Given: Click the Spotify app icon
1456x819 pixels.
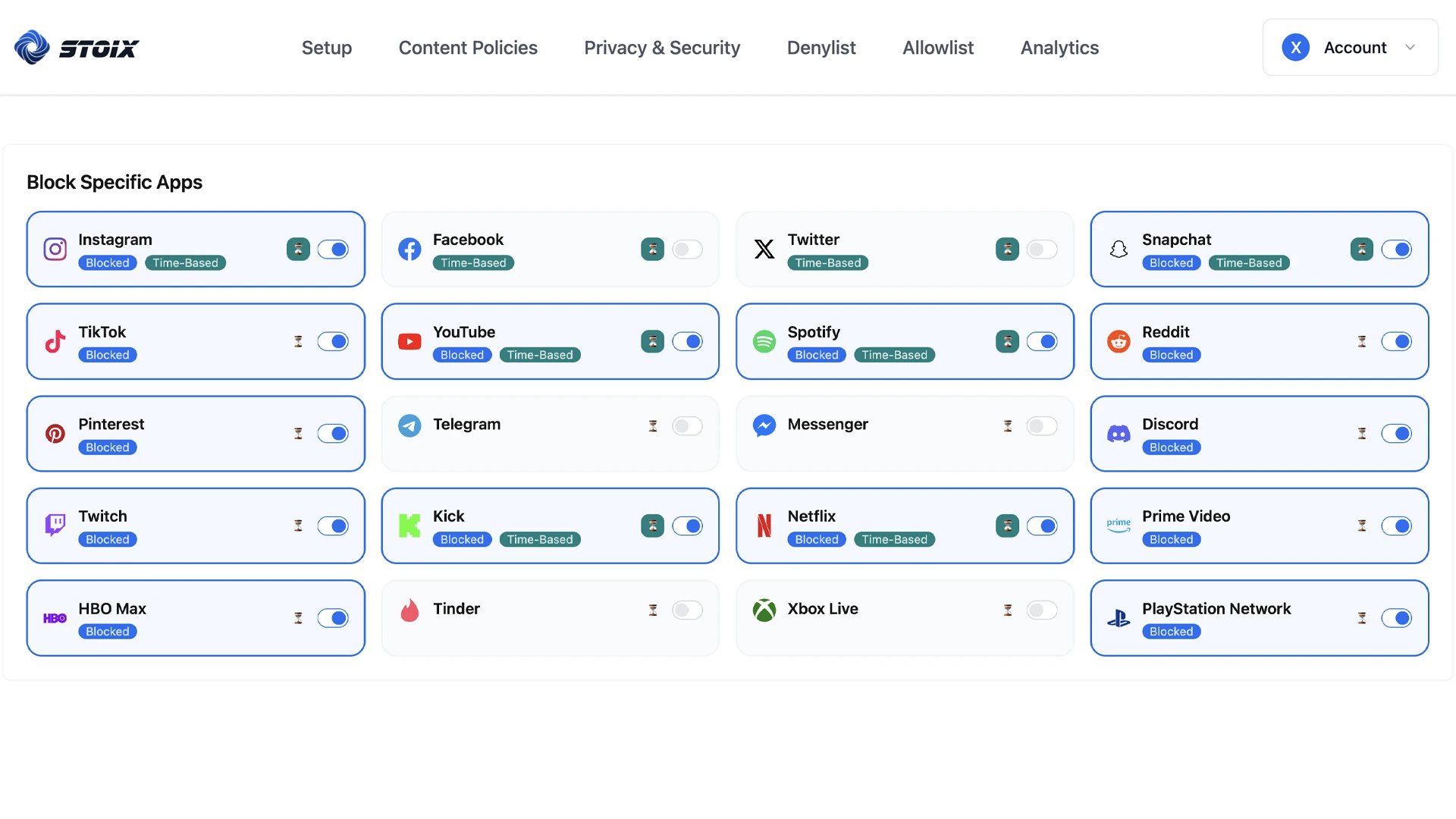Looking at the screenshot, I should pos(764,341).
